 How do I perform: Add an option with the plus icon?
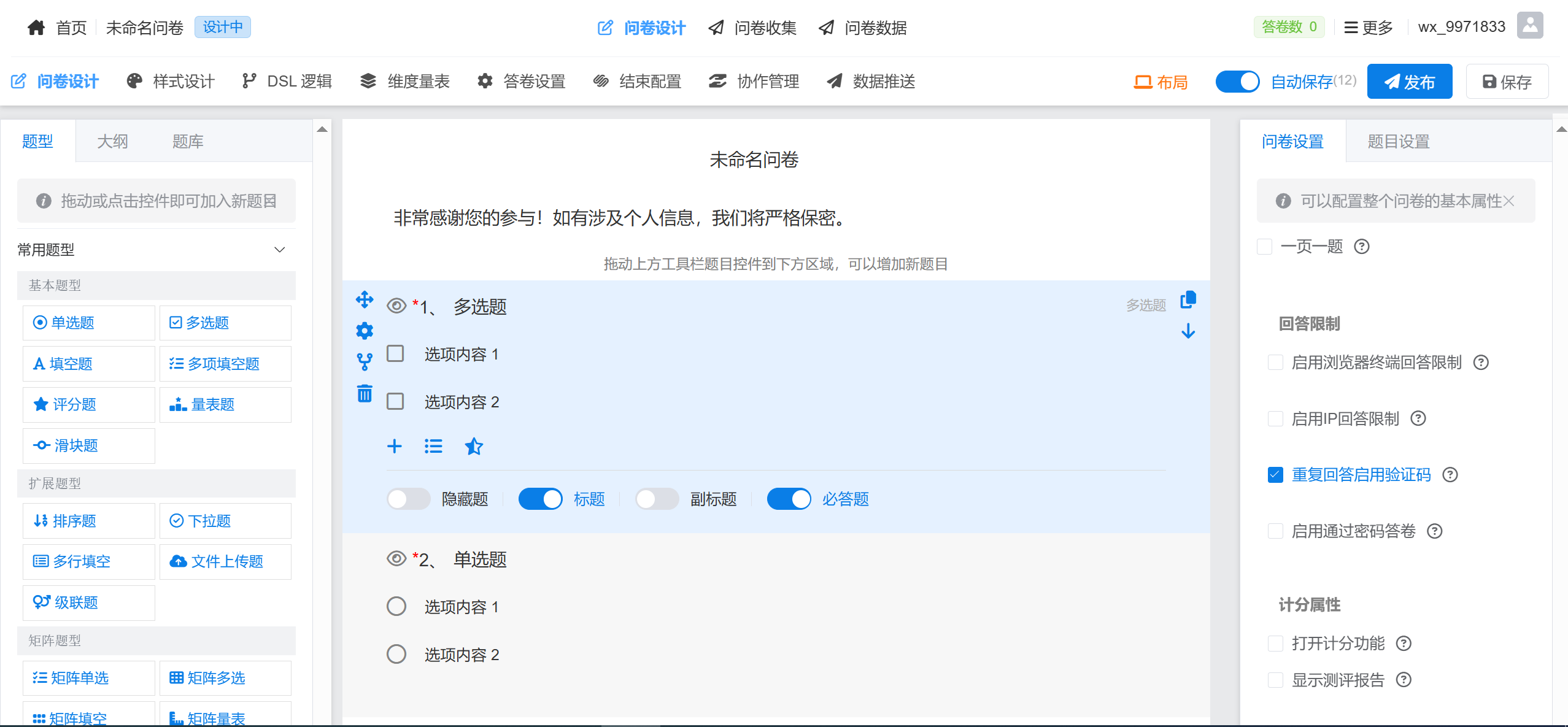coord(395,446)
